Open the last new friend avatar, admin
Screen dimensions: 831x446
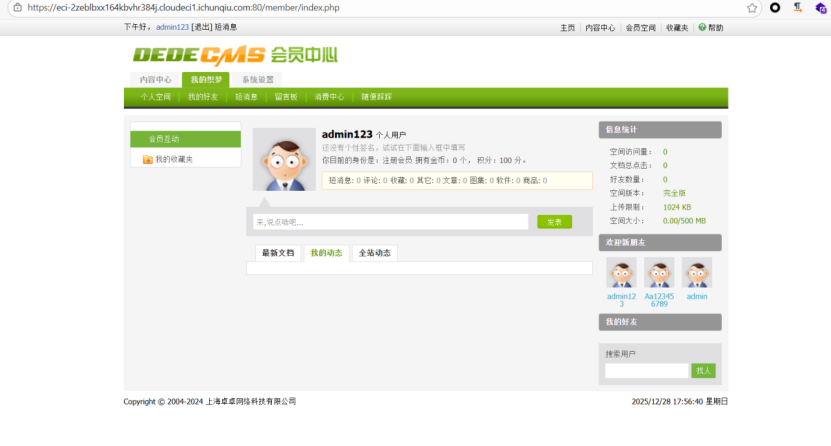[x=697, y=273]
